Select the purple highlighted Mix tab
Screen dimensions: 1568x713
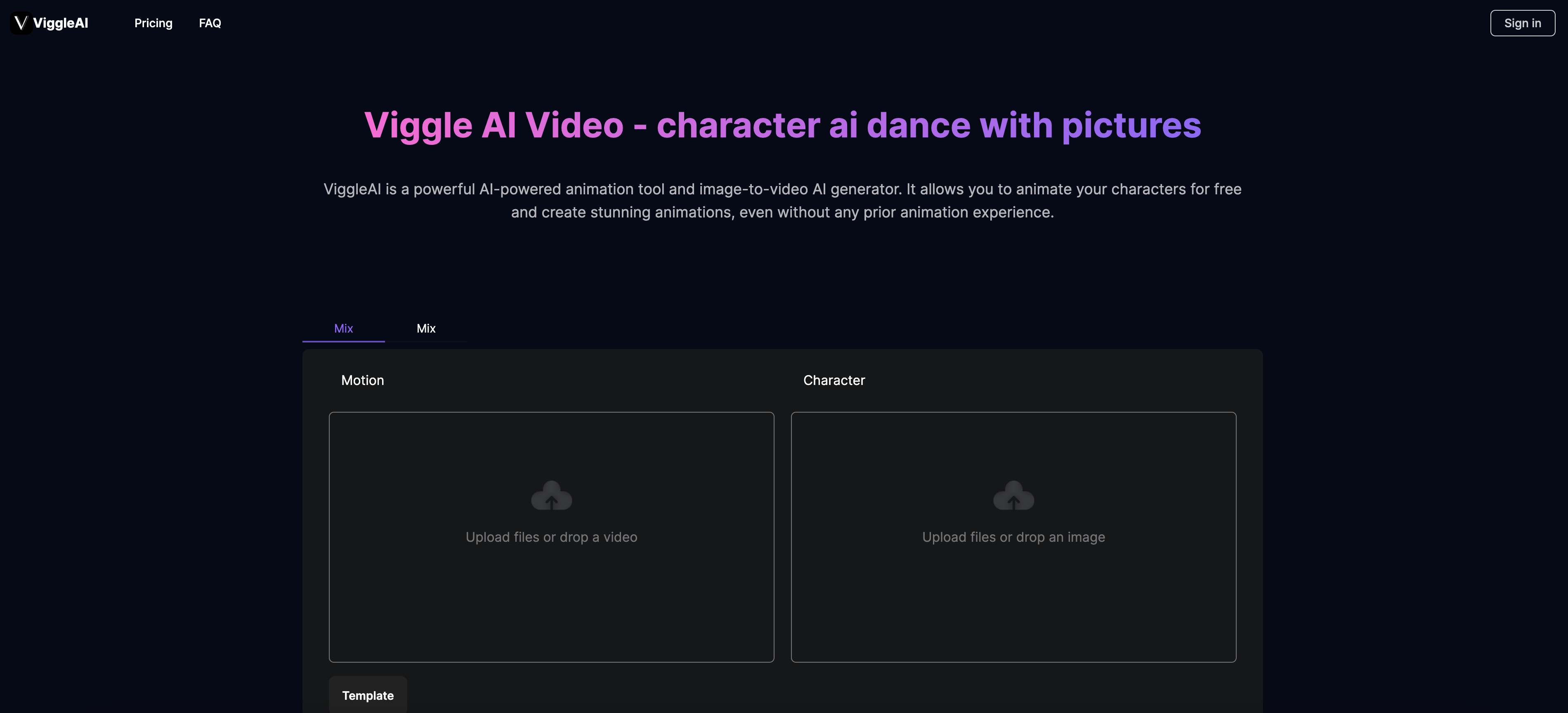pos(343,328)
